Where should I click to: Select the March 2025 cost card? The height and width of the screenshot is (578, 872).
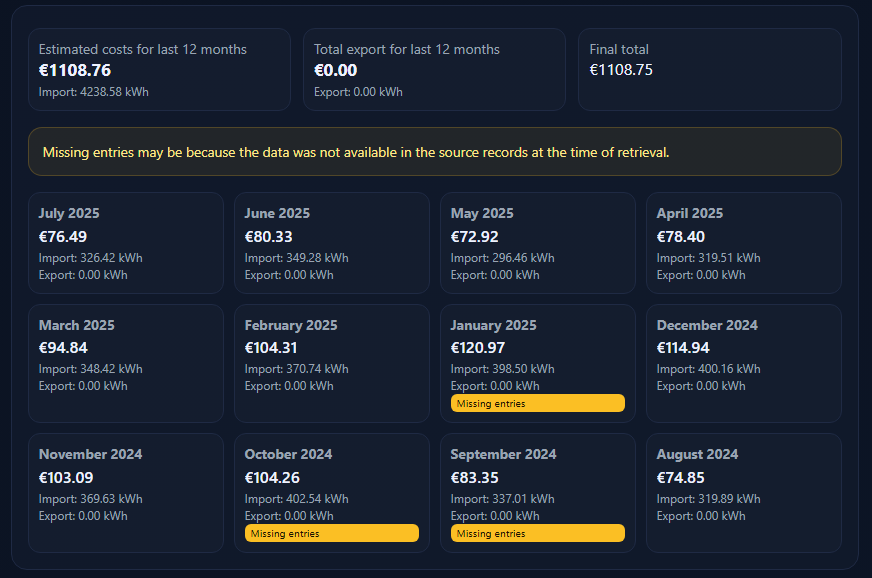click(x=125, y=363)
